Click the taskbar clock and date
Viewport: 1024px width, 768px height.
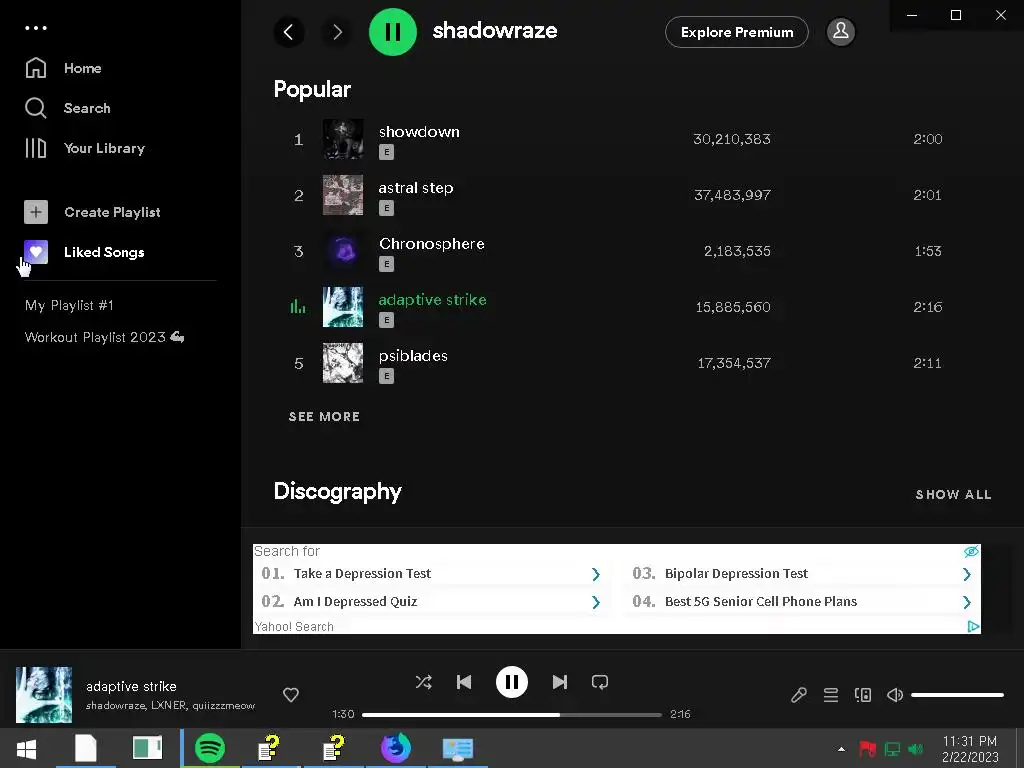[x=970, y=749]
